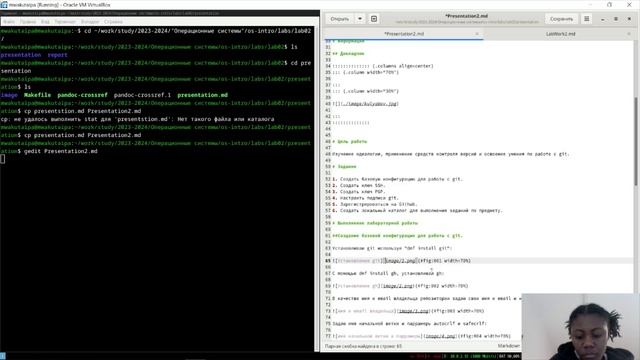
Task: Click the Открыть button in gedit
Action: [340, 19]
